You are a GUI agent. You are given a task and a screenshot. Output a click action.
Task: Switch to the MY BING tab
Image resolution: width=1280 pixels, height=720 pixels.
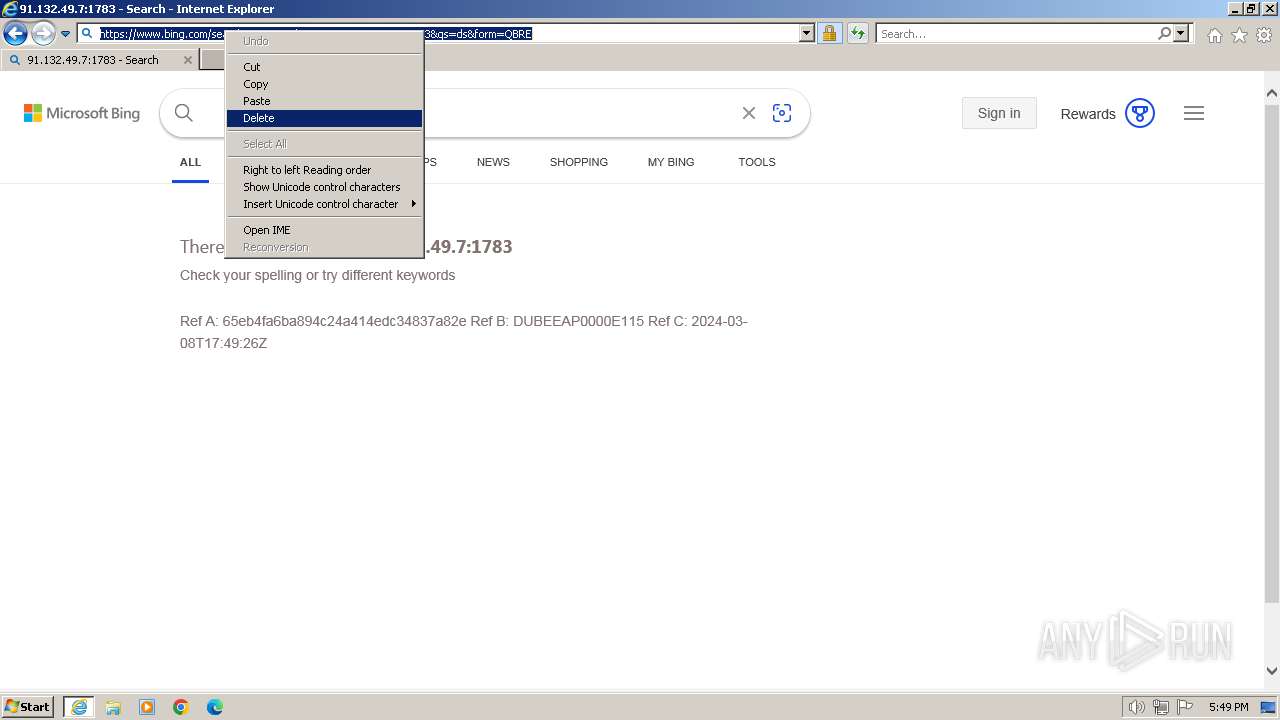671,162
